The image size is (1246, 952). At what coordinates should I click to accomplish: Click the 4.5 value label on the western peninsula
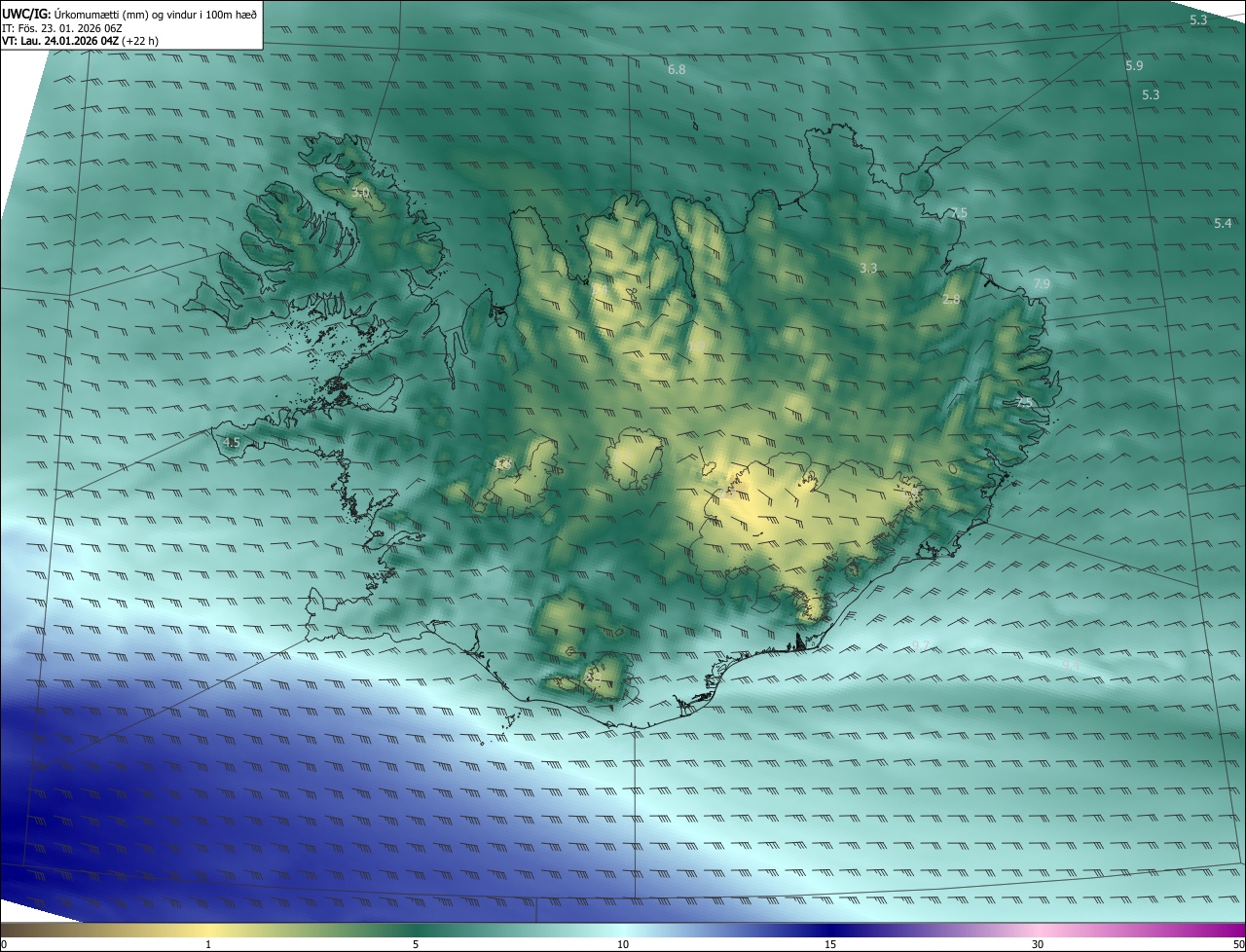click(x=231, y=443)
